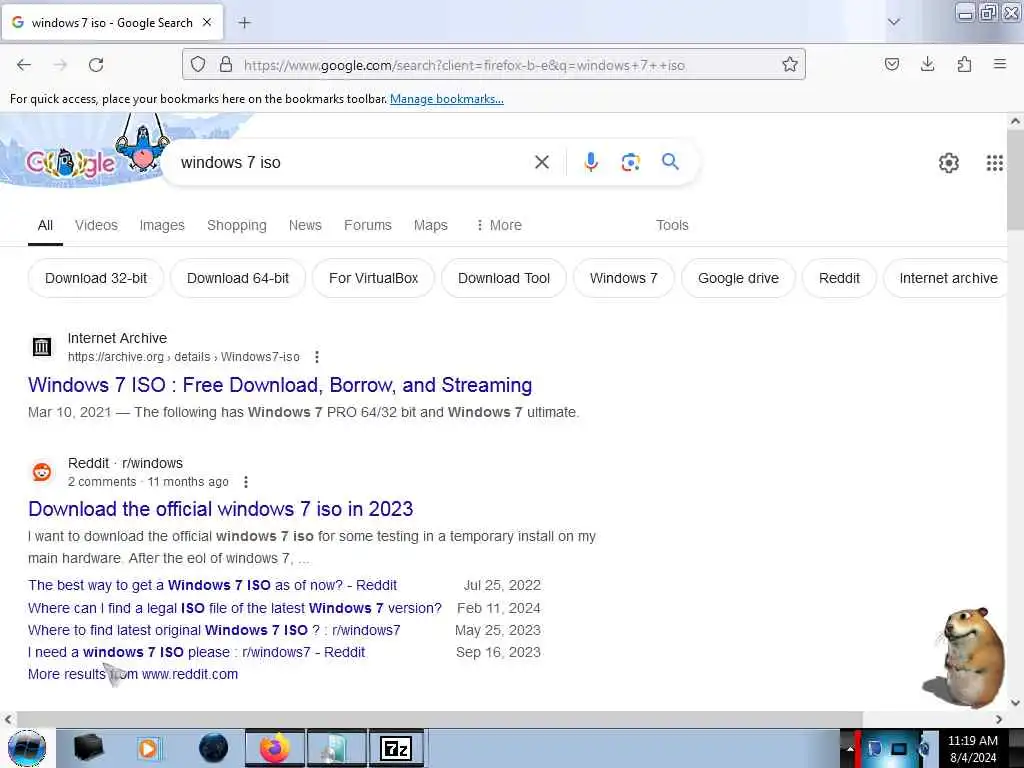
Task: Click the horizontal page scrollbar thumb
Action: tap(439, 719)
